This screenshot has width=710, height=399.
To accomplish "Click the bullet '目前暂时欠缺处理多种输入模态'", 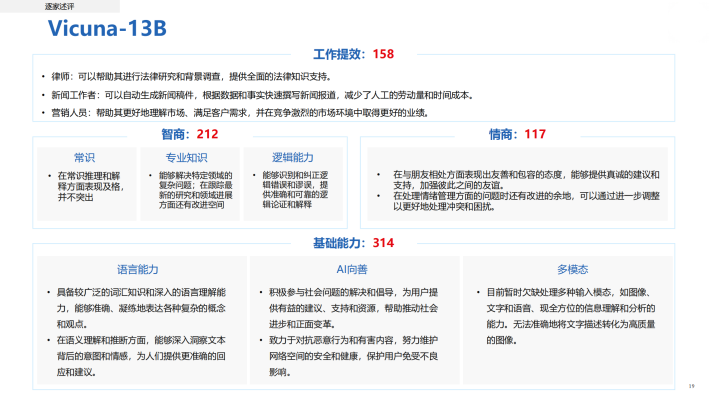I will tap(571, 316).
